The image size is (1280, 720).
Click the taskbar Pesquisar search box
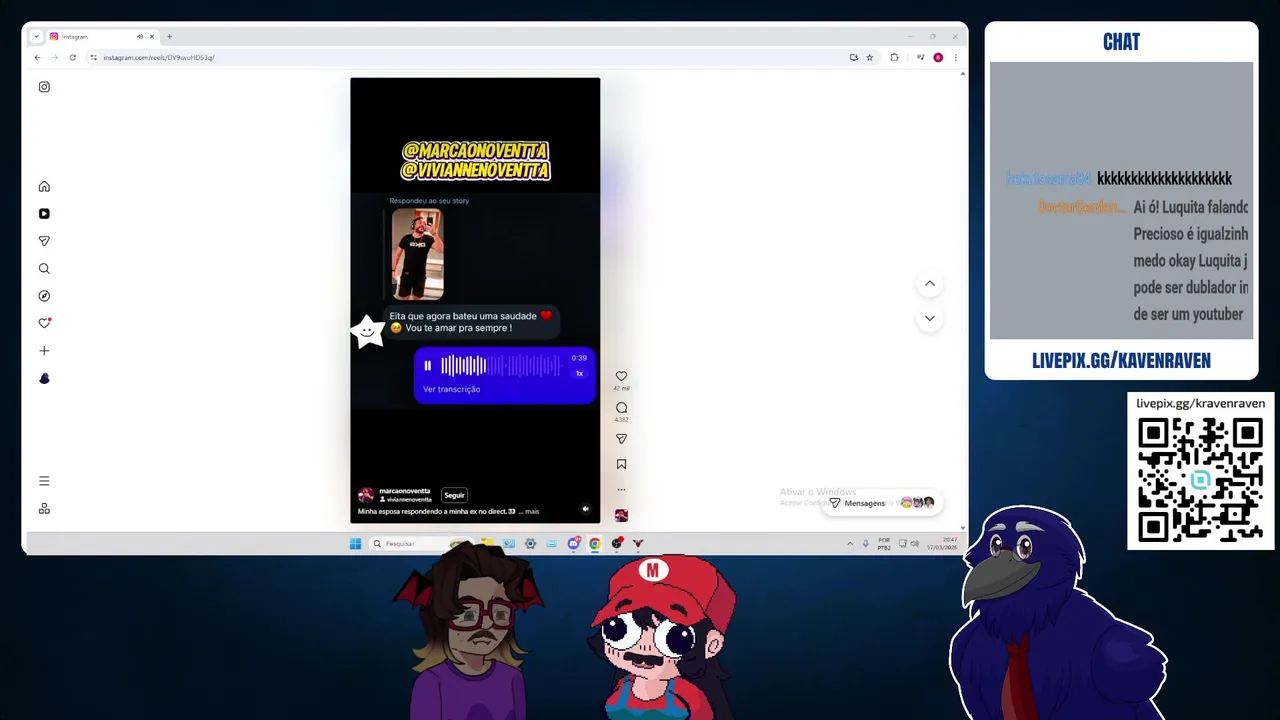(420, 544)
